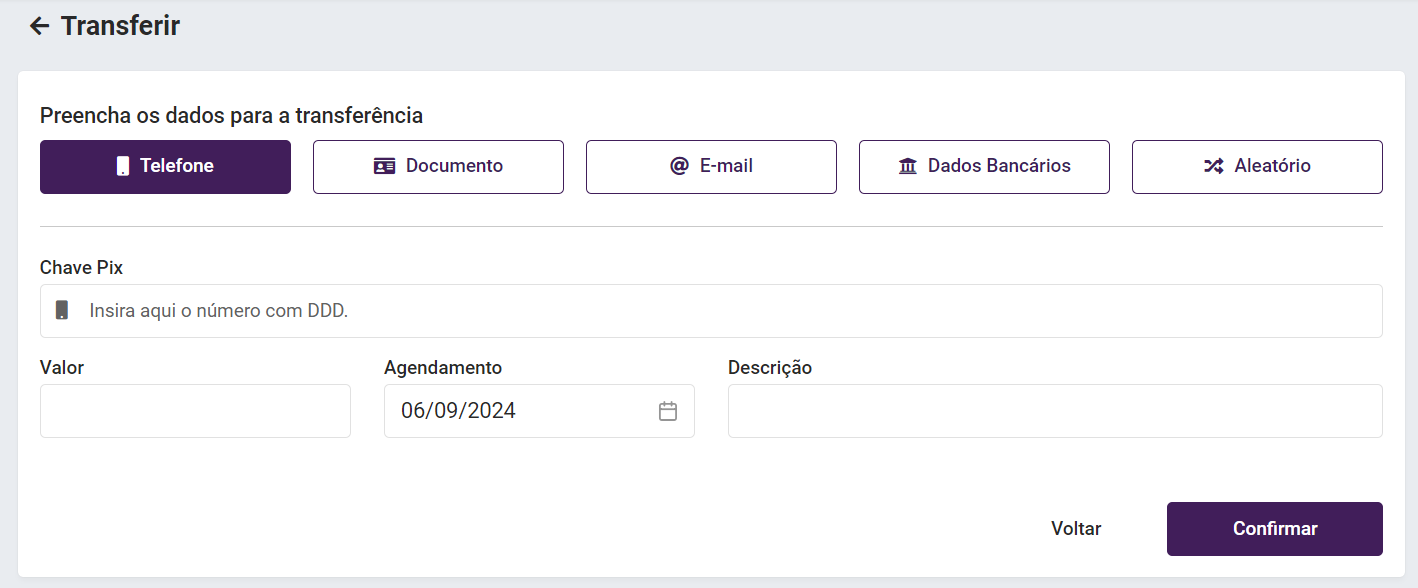Click into the Descrição text field

coord(1055,411)
